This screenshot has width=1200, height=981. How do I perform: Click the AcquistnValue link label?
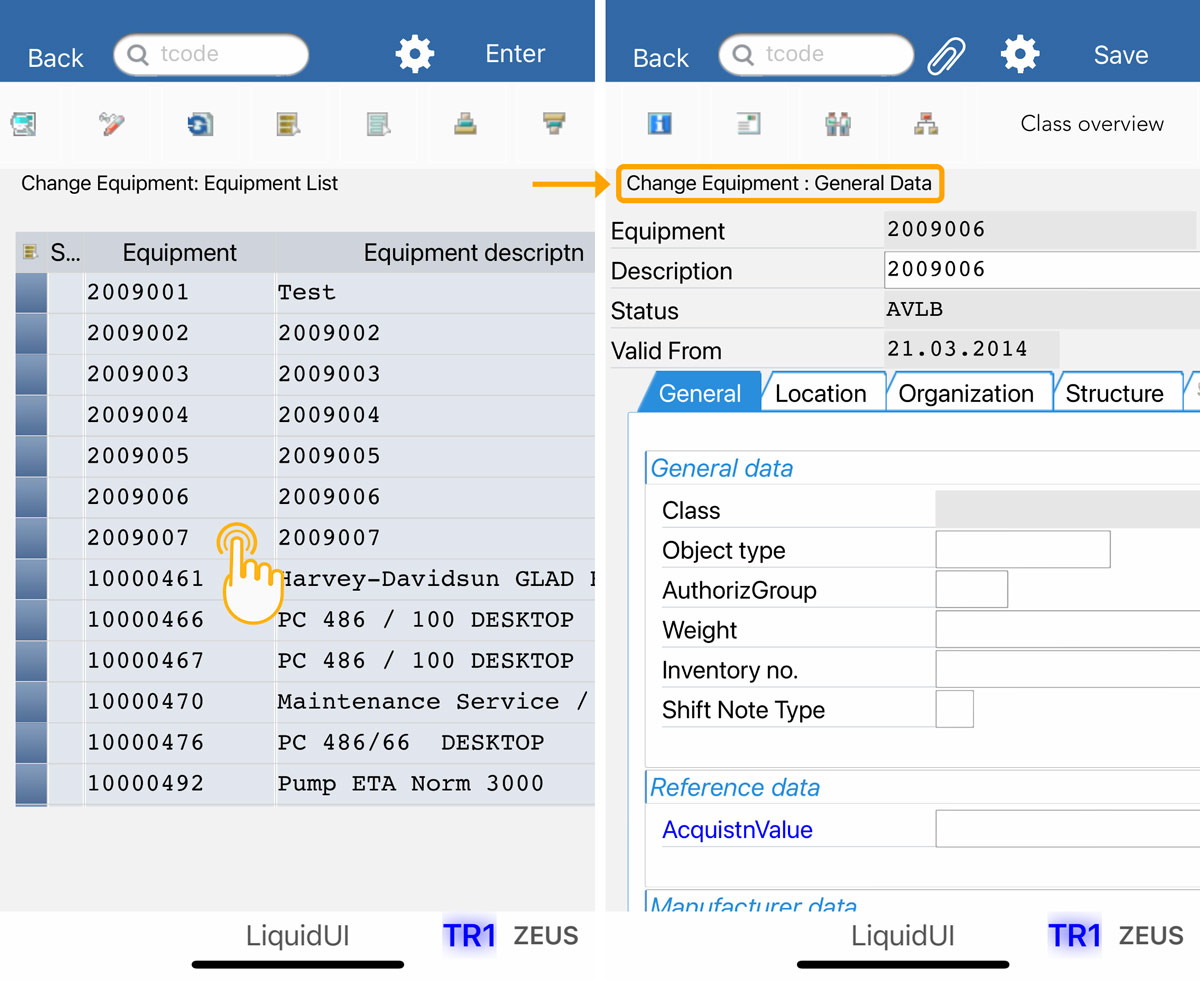[737, 830]
